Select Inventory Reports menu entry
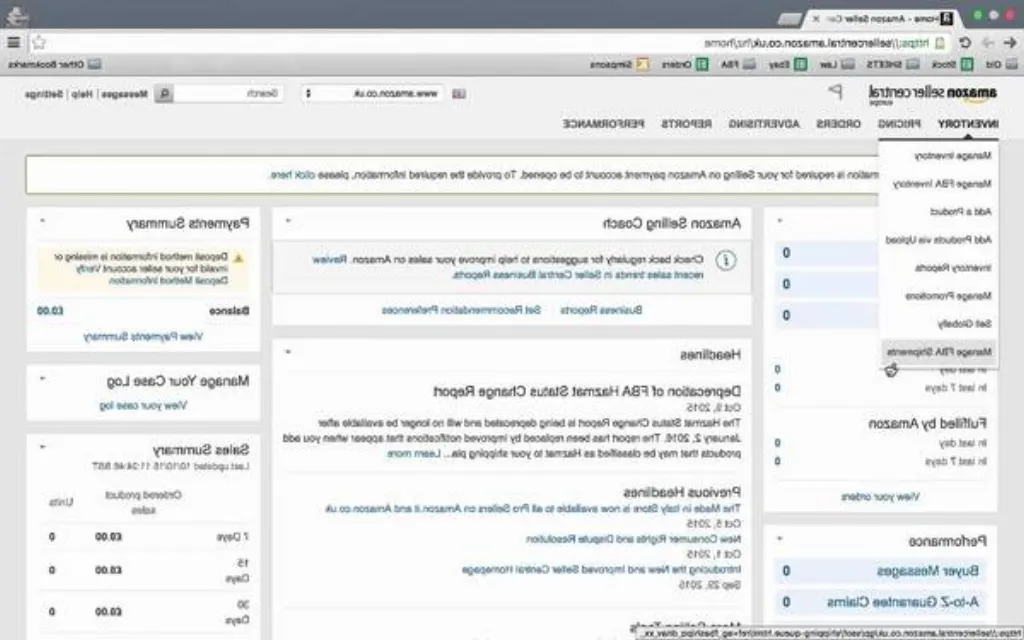Screen dimensions: 1024x640 pyautogui.click(x=953, y=268)
